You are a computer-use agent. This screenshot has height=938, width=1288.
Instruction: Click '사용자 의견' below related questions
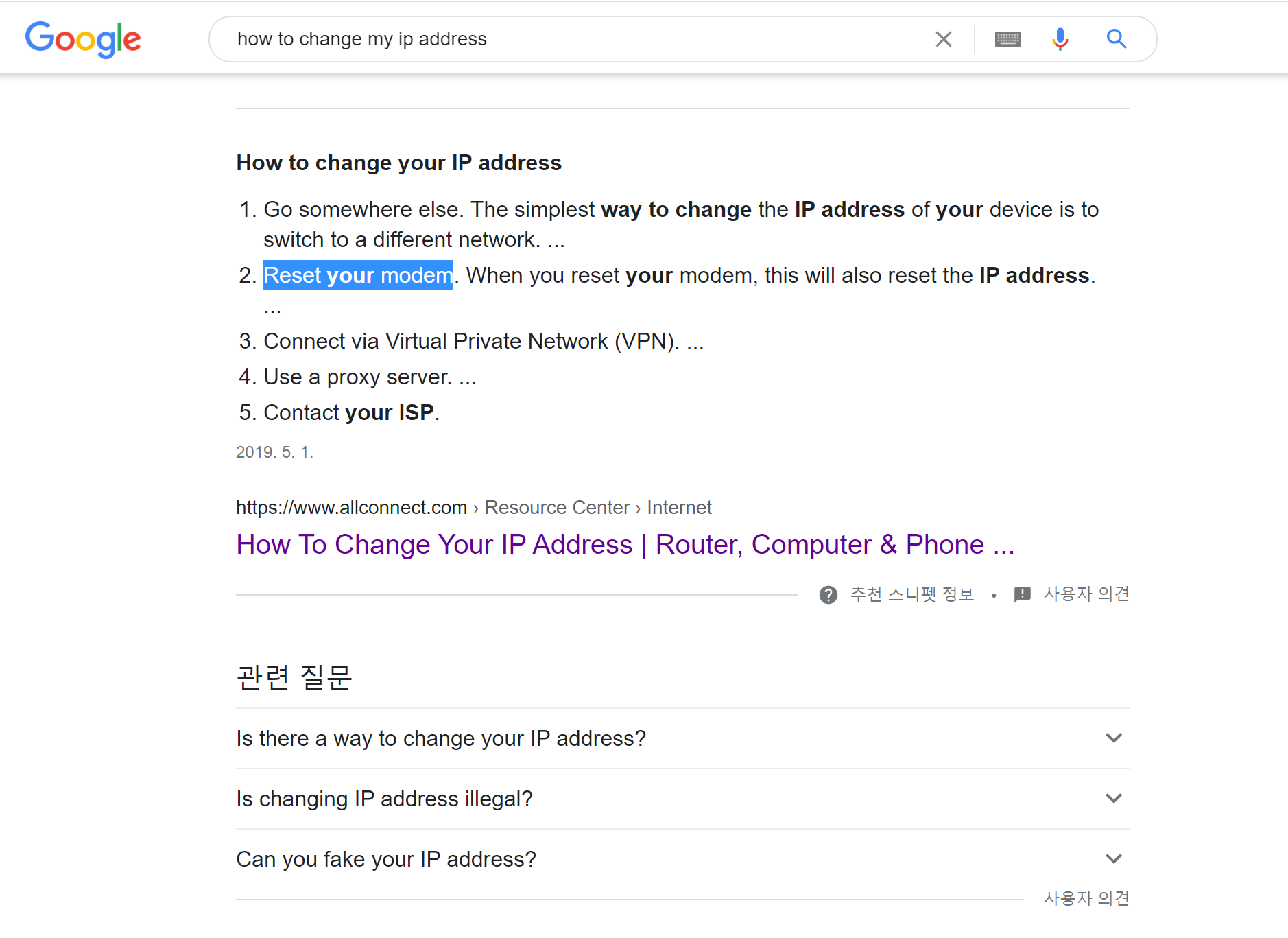coord(1086,898)
